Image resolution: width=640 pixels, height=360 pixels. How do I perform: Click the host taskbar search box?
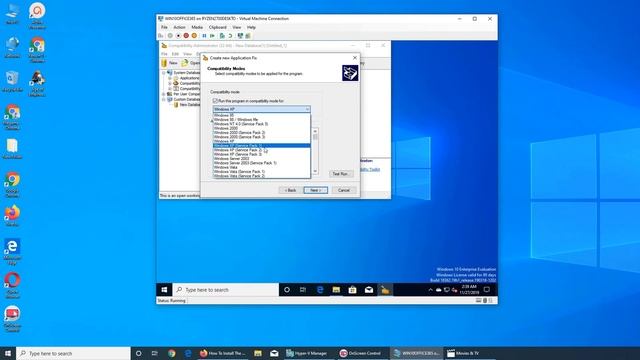[73, 353]
